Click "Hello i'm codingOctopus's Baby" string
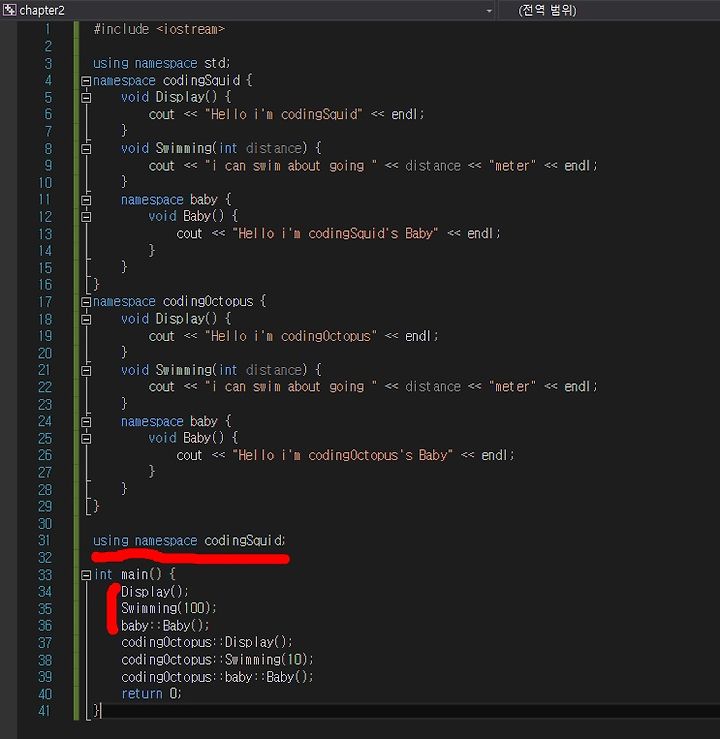This screenshot has width=720, height=739. 342,456
